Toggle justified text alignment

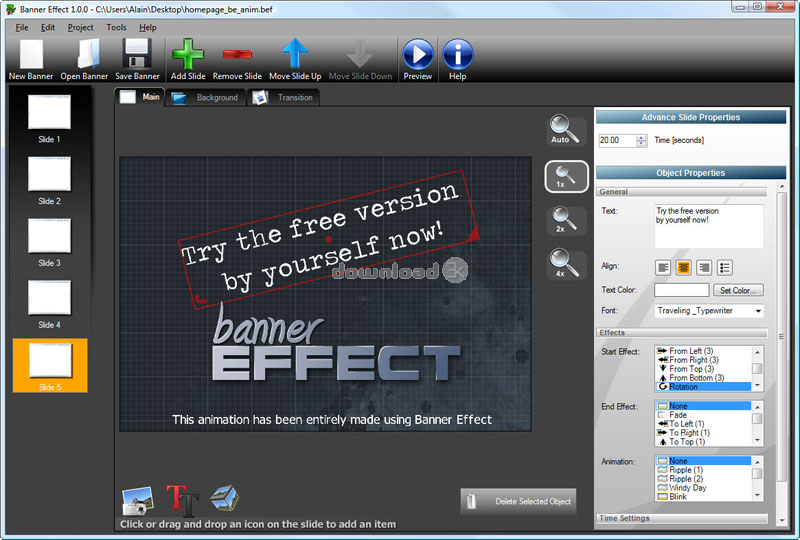725,267
